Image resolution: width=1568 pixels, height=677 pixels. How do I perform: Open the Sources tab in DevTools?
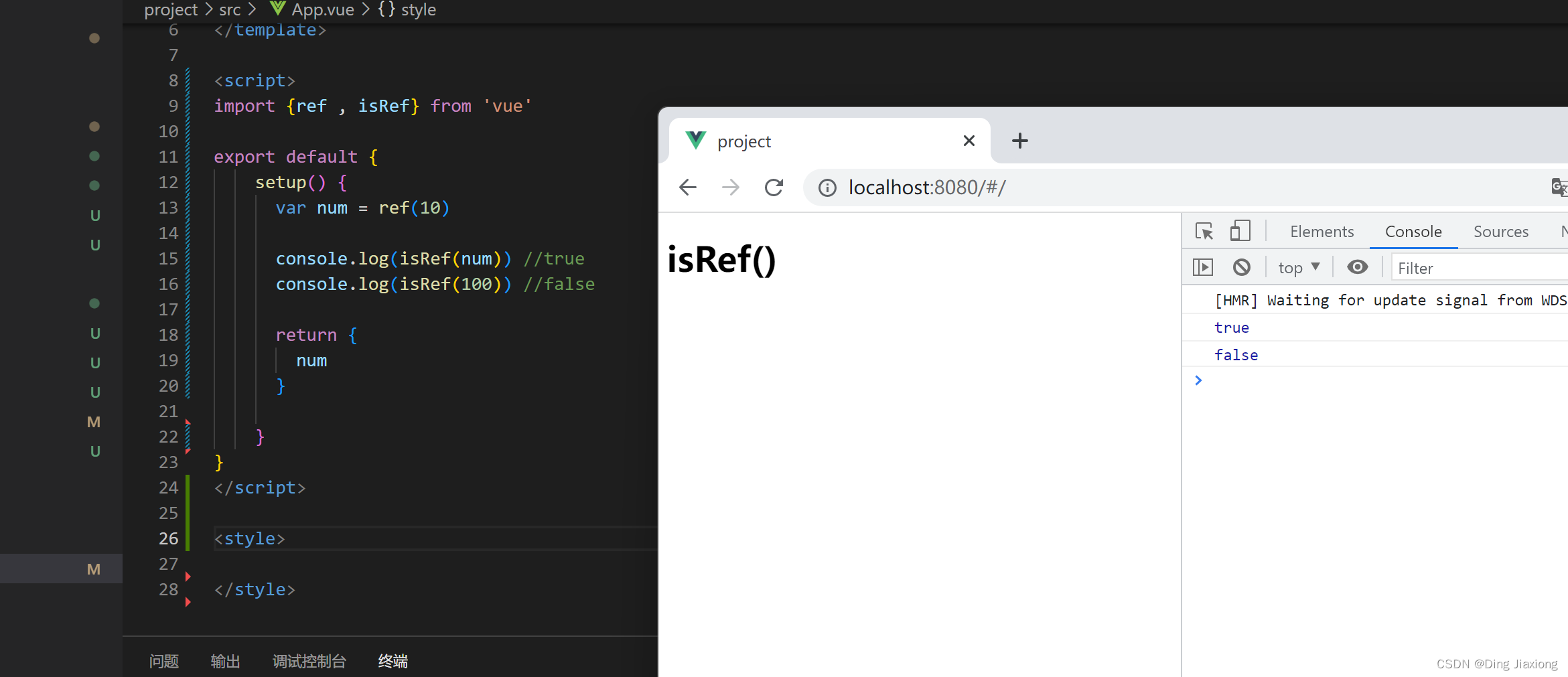1501,232
